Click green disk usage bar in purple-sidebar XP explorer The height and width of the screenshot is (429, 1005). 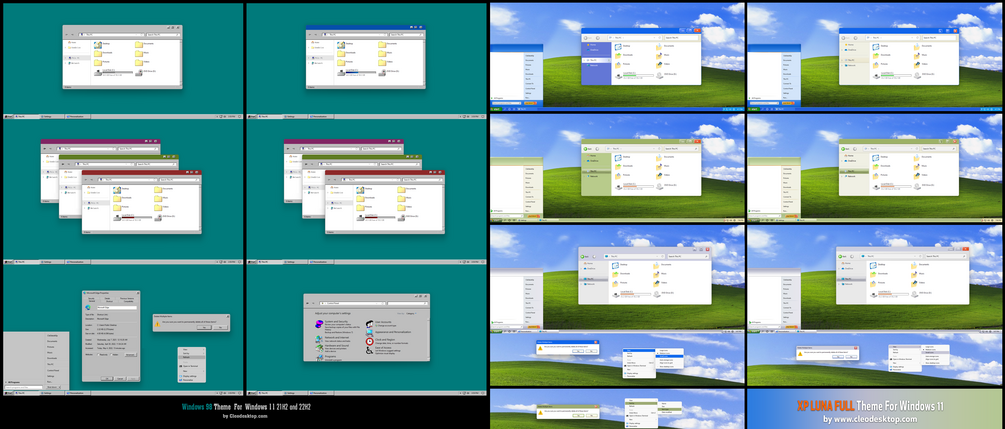(638, 75)
